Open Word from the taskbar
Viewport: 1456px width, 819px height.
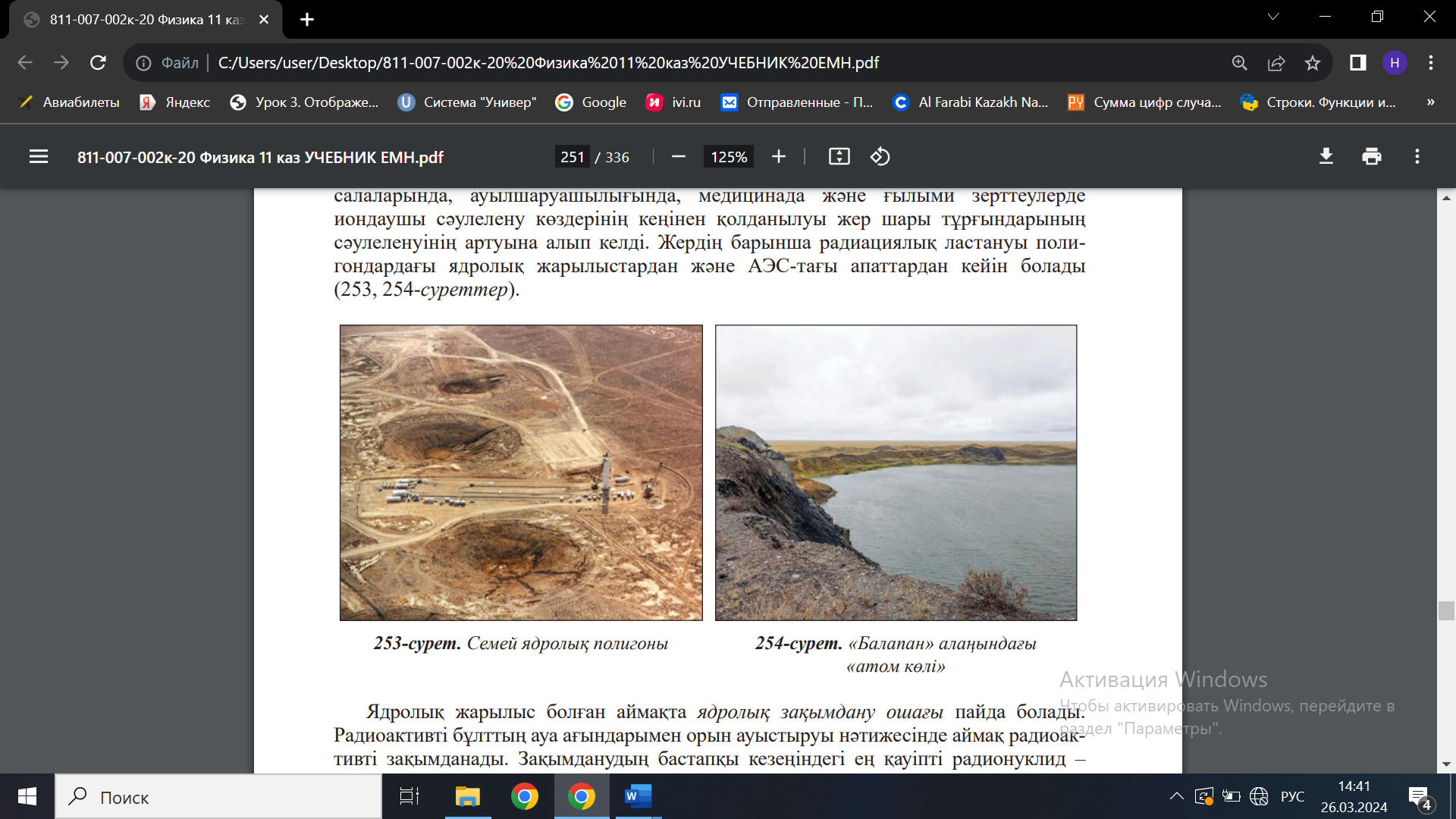click(638, 796)
